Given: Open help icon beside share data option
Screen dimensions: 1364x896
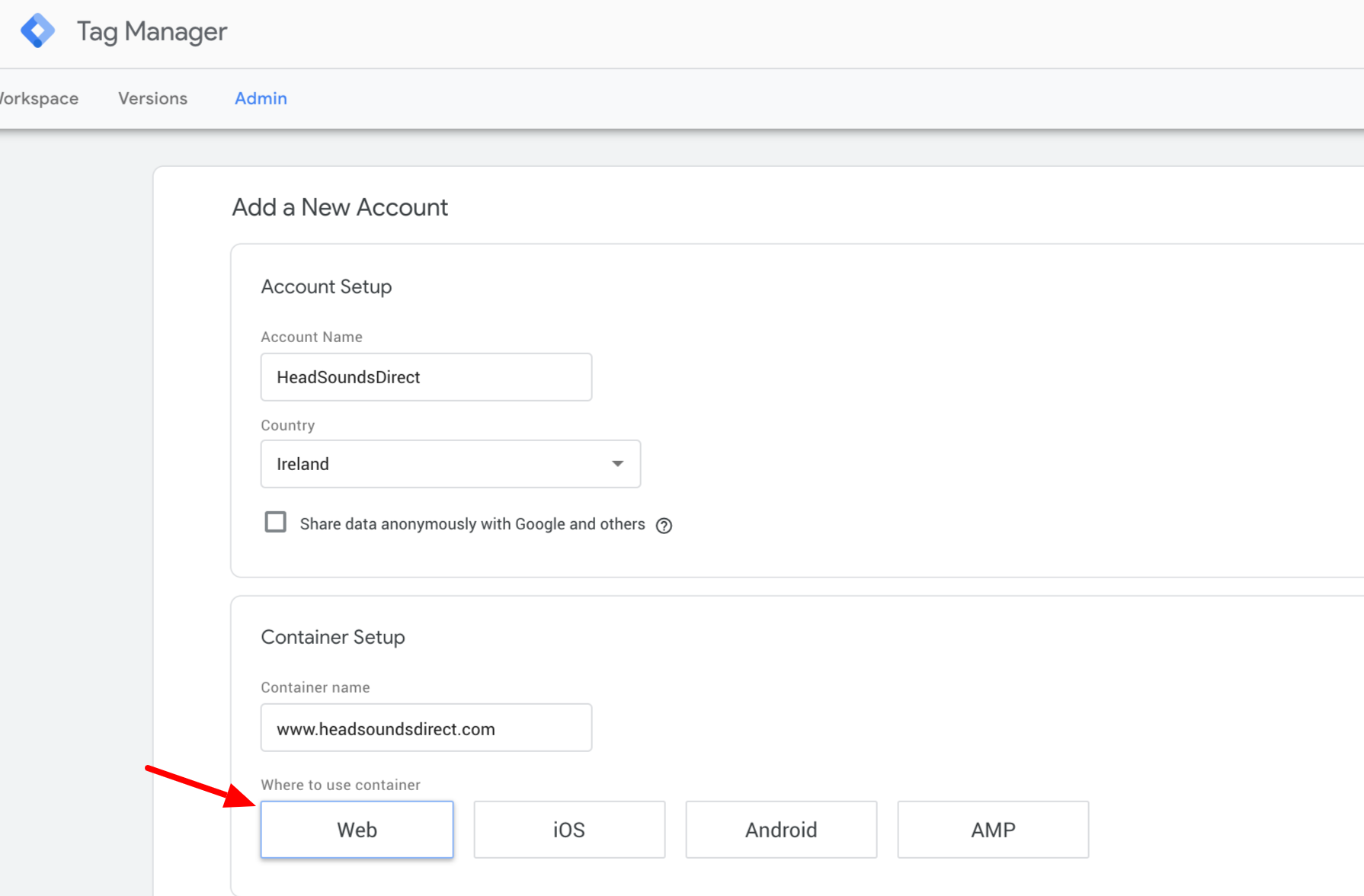Looking at the screenshot, I should [x=664, y=526].
